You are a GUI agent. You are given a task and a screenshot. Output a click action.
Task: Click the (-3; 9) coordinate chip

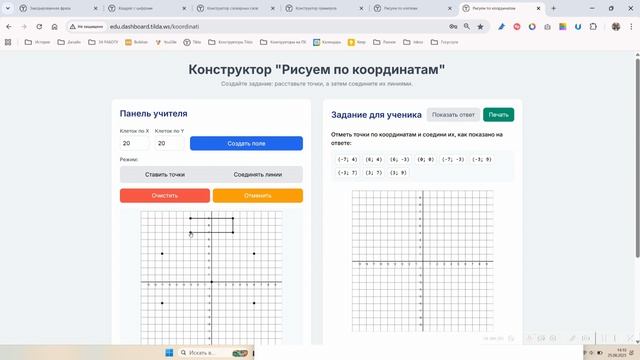482,159
